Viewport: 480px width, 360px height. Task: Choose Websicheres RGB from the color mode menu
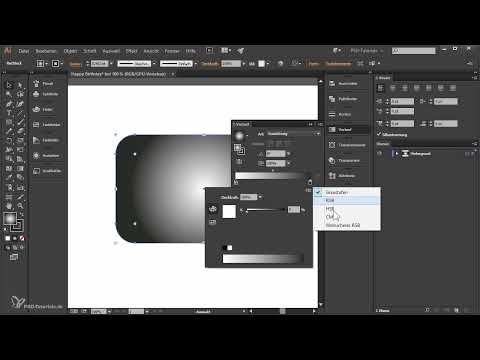(347, 225)
